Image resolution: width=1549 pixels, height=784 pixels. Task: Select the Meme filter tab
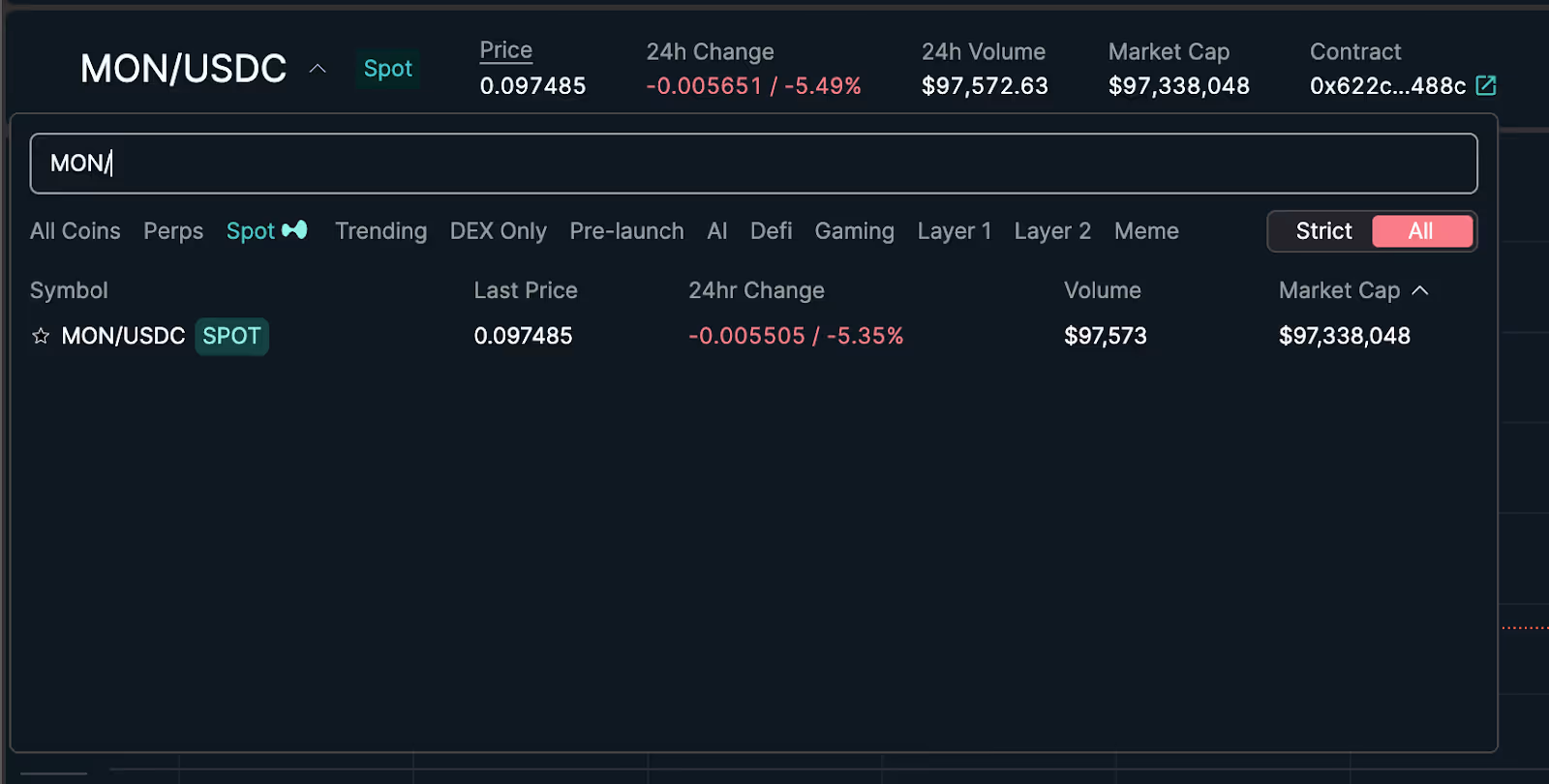coord(1146,231)
